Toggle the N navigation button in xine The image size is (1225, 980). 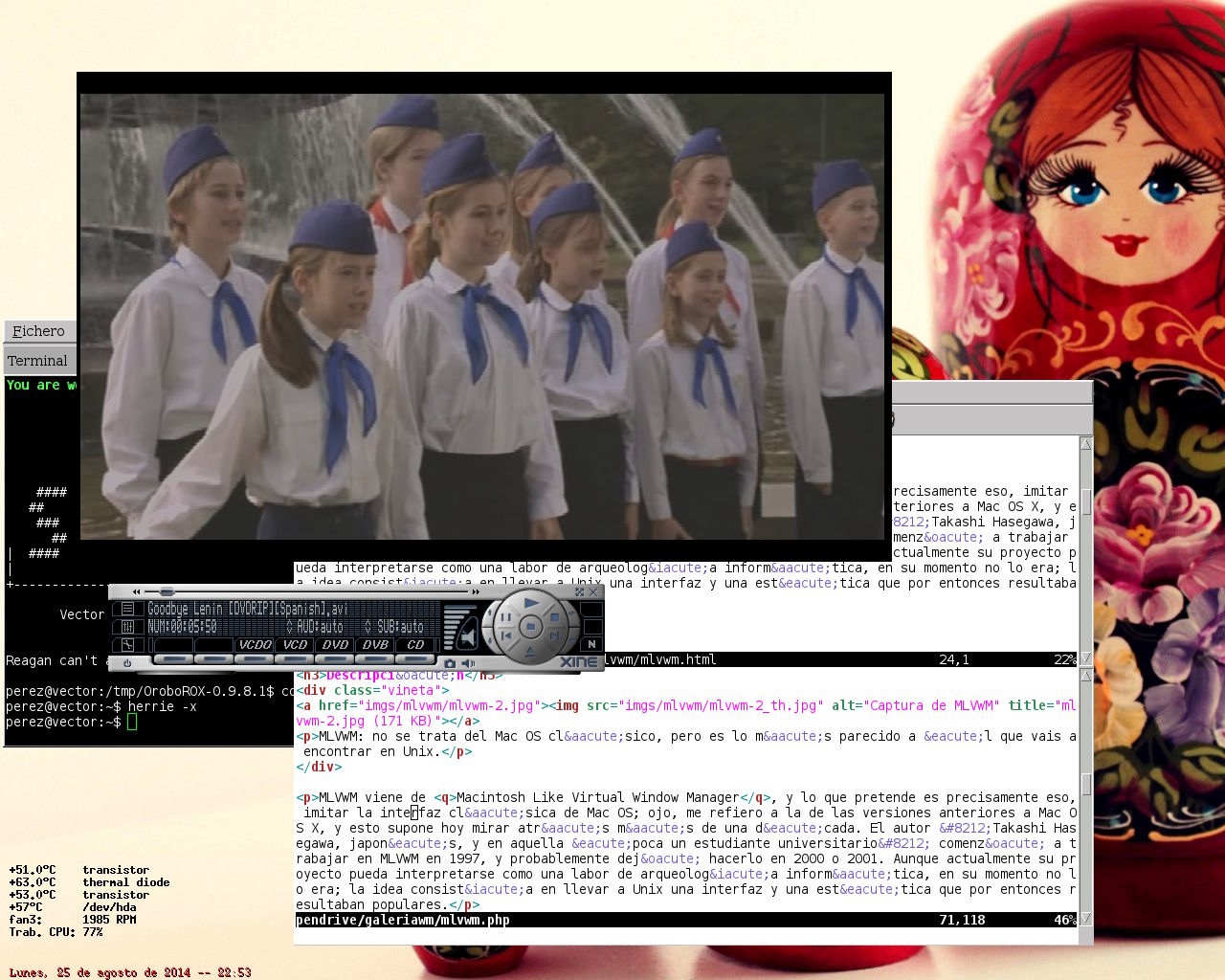(x=591, y=644)
